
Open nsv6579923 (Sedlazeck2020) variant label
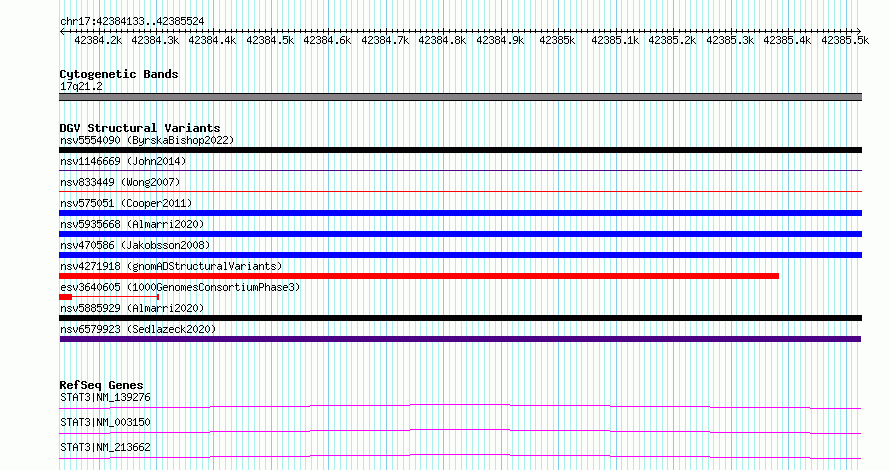(138, 329)
